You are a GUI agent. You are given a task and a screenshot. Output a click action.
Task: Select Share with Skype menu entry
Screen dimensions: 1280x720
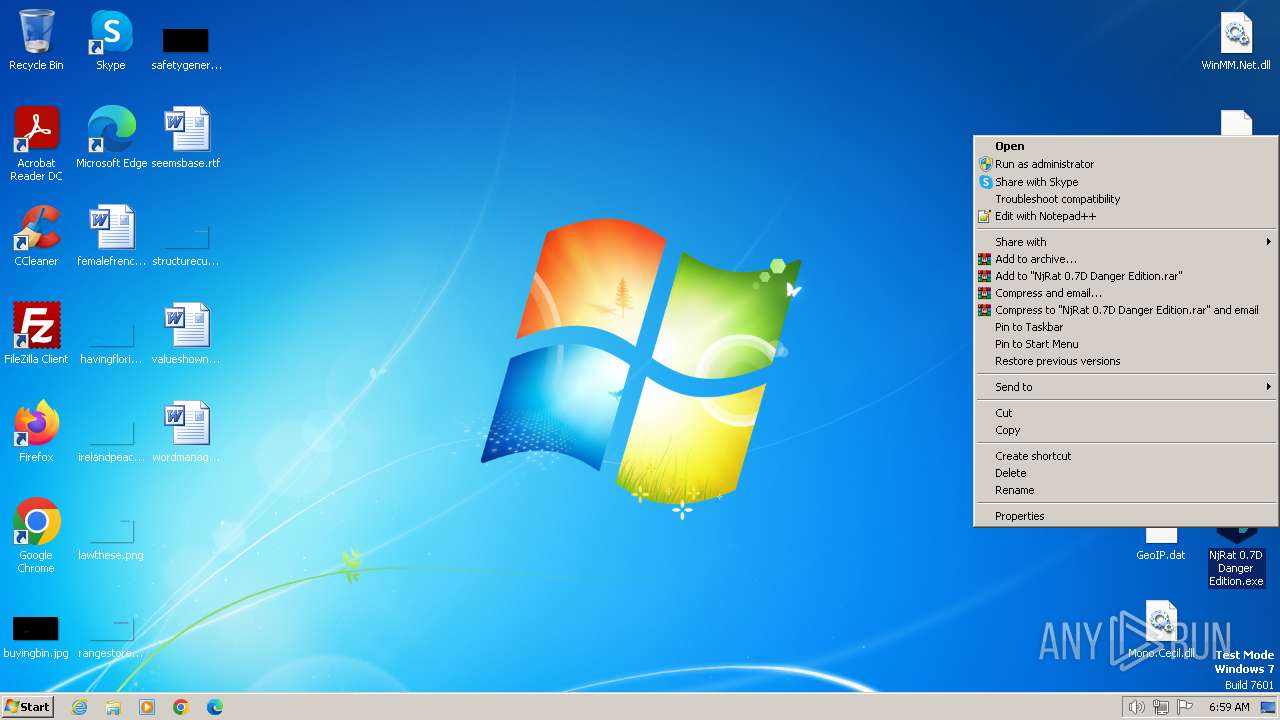(x=1126, y=182)
